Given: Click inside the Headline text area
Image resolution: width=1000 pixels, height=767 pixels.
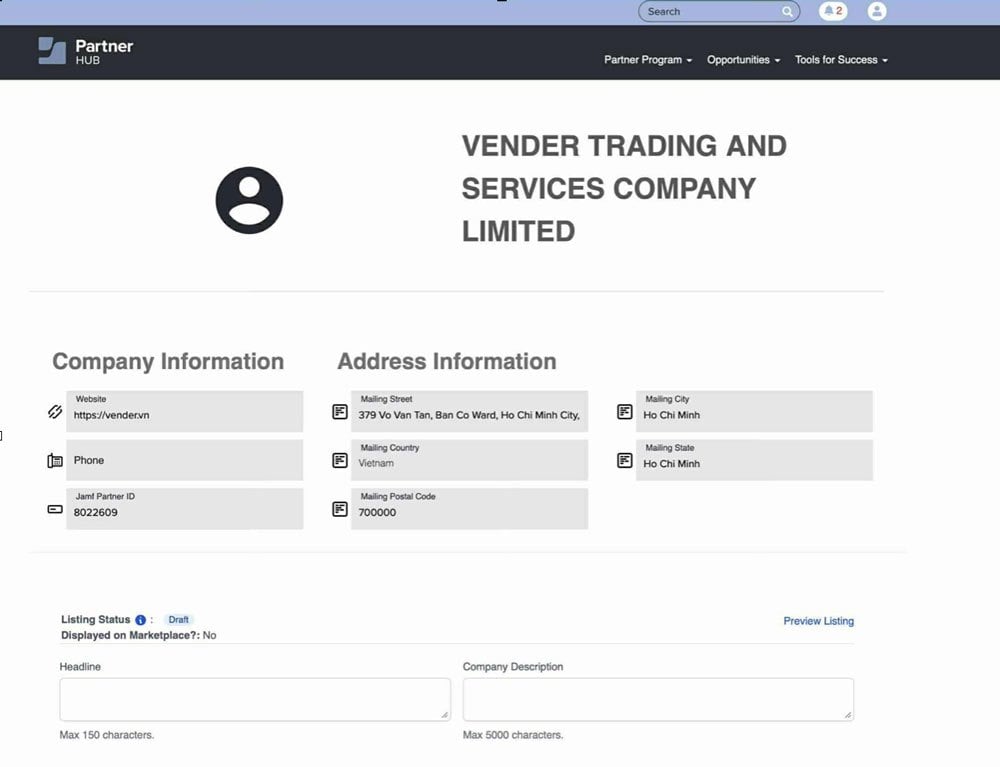Looking at the screenshot, I should [255, 699].
